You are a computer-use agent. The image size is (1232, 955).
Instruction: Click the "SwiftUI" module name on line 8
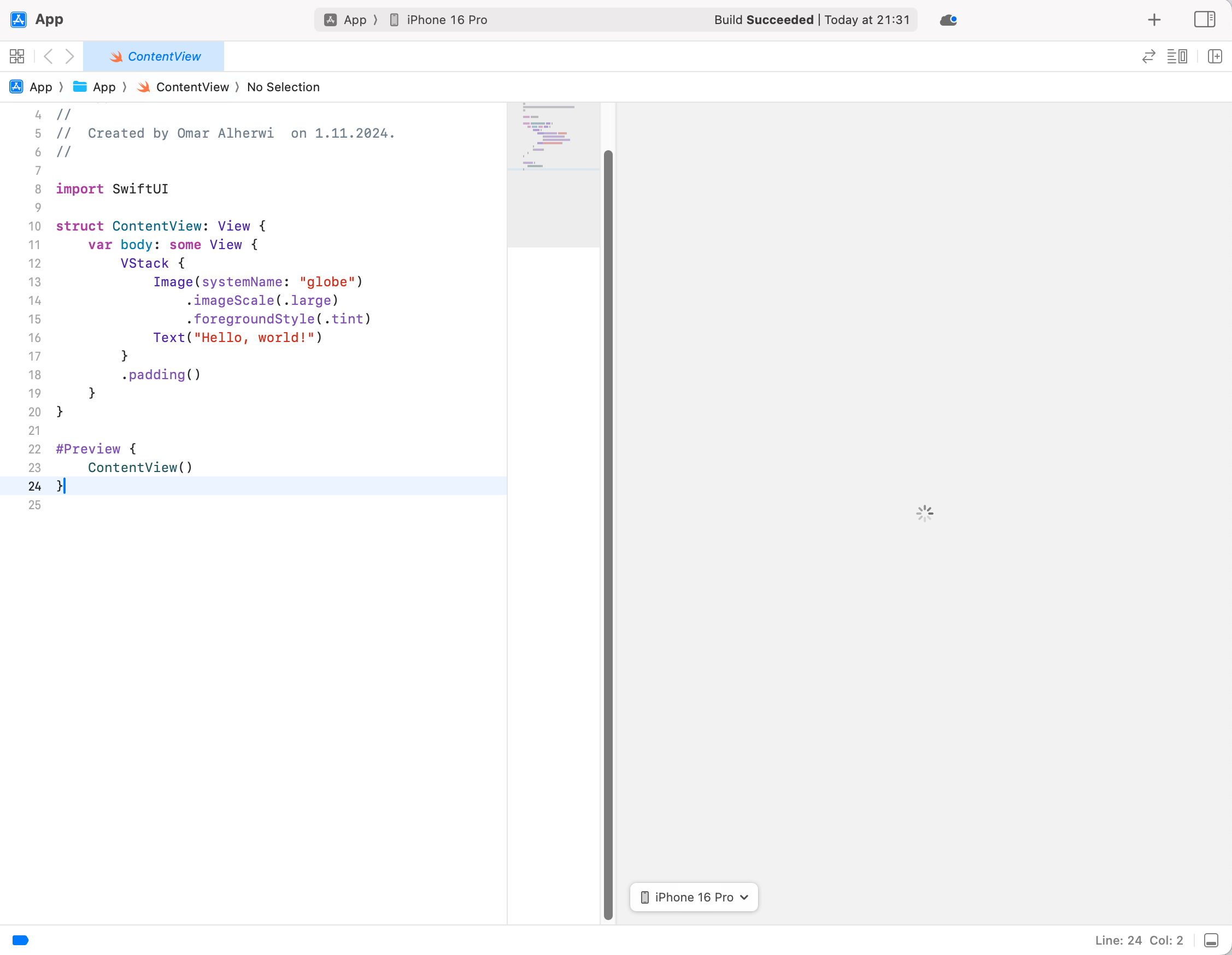point(140,189)
